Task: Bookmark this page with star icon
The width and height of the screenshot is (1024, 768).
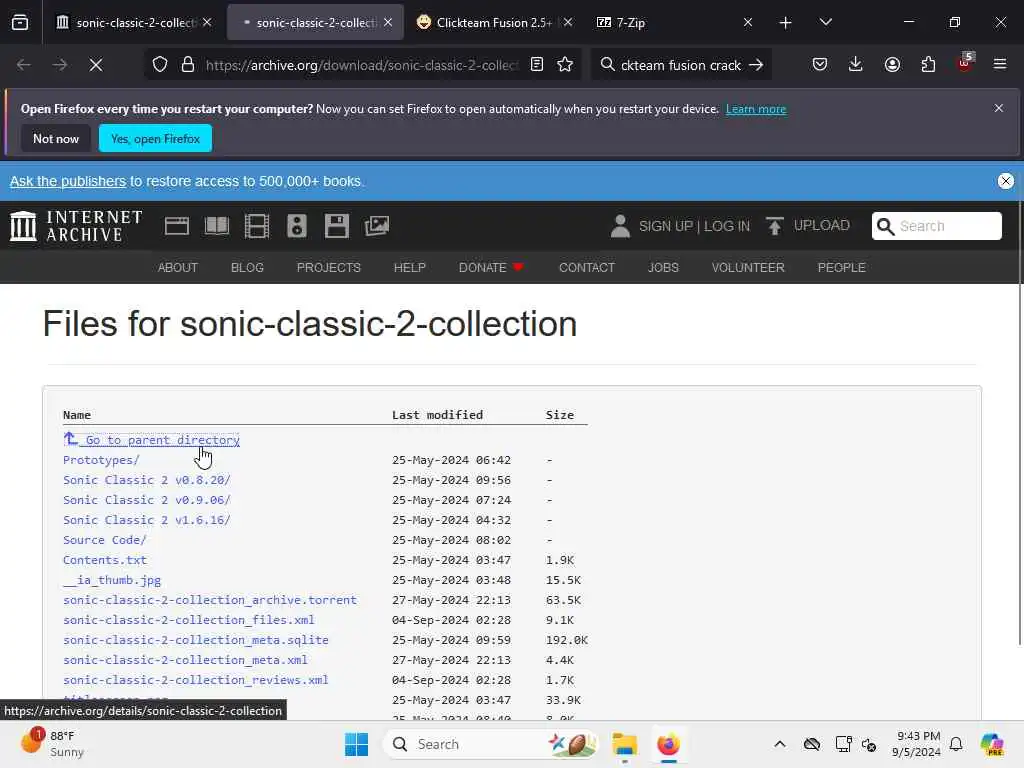Action: pyautogui.click(x=565, y=65)
